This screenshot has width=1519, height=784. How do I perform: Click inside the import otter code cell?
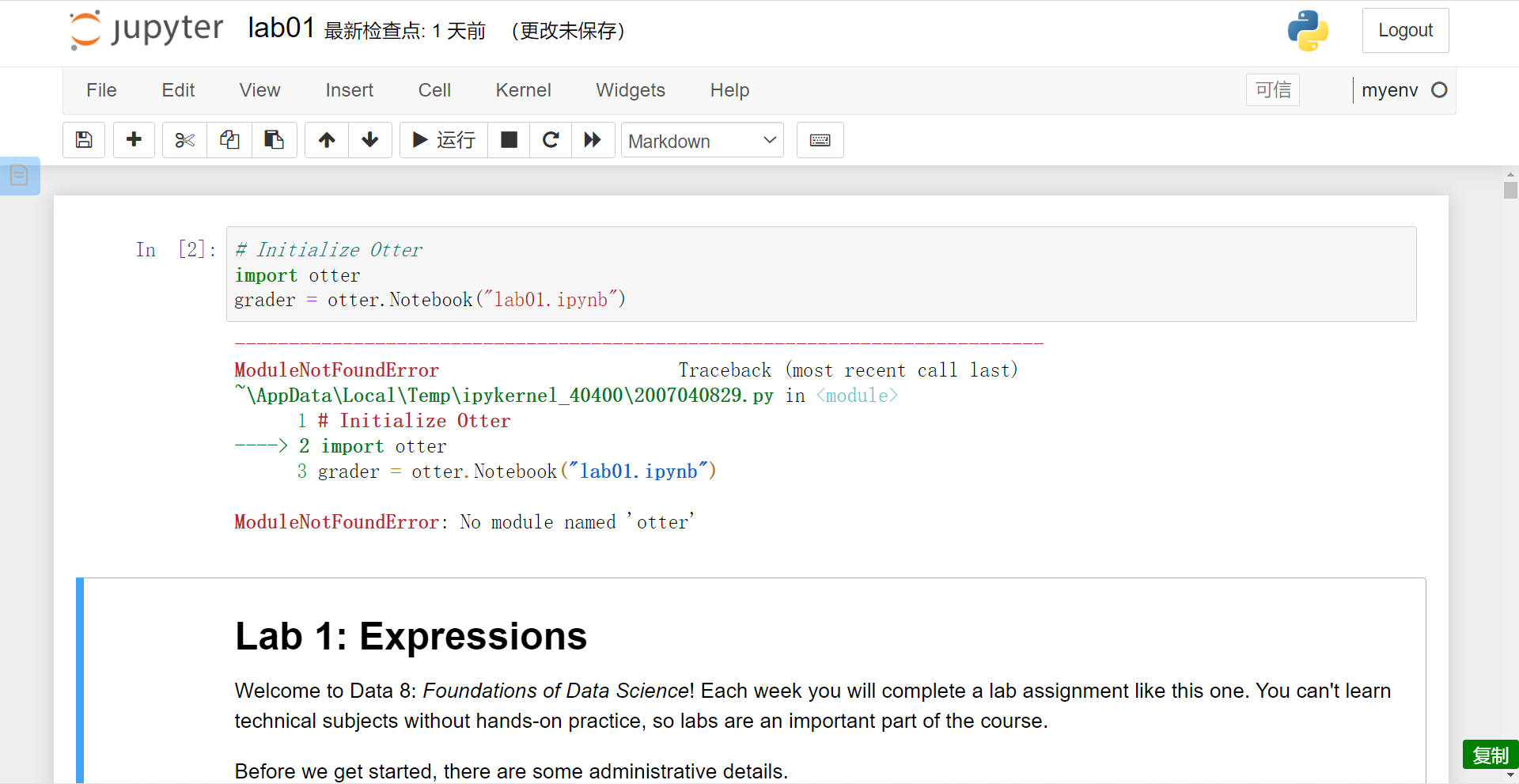coord(821,275)
